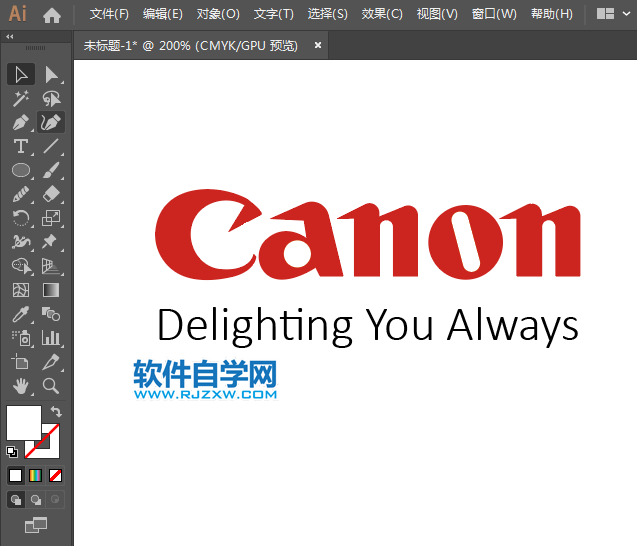Viewport: 637px width, 546px height.
Task: Select the Column Graph tool
Action: (51, 338)
